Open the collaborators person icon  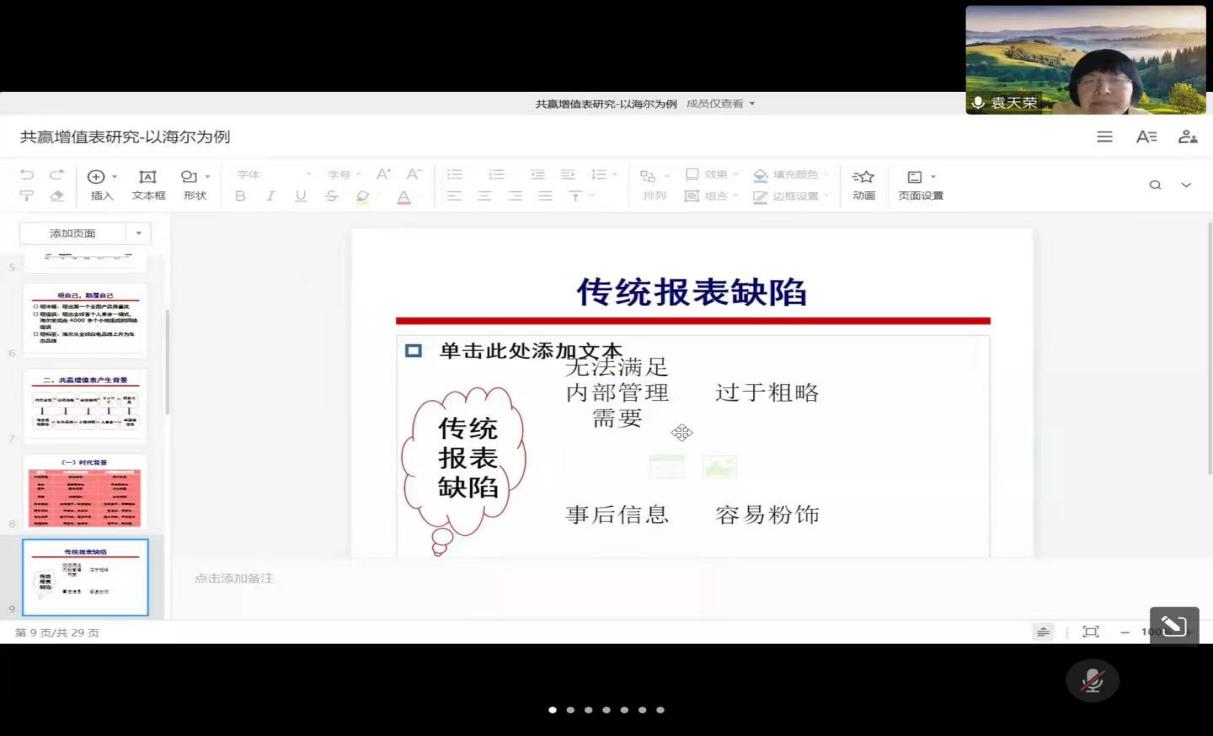pos(1187,137)
